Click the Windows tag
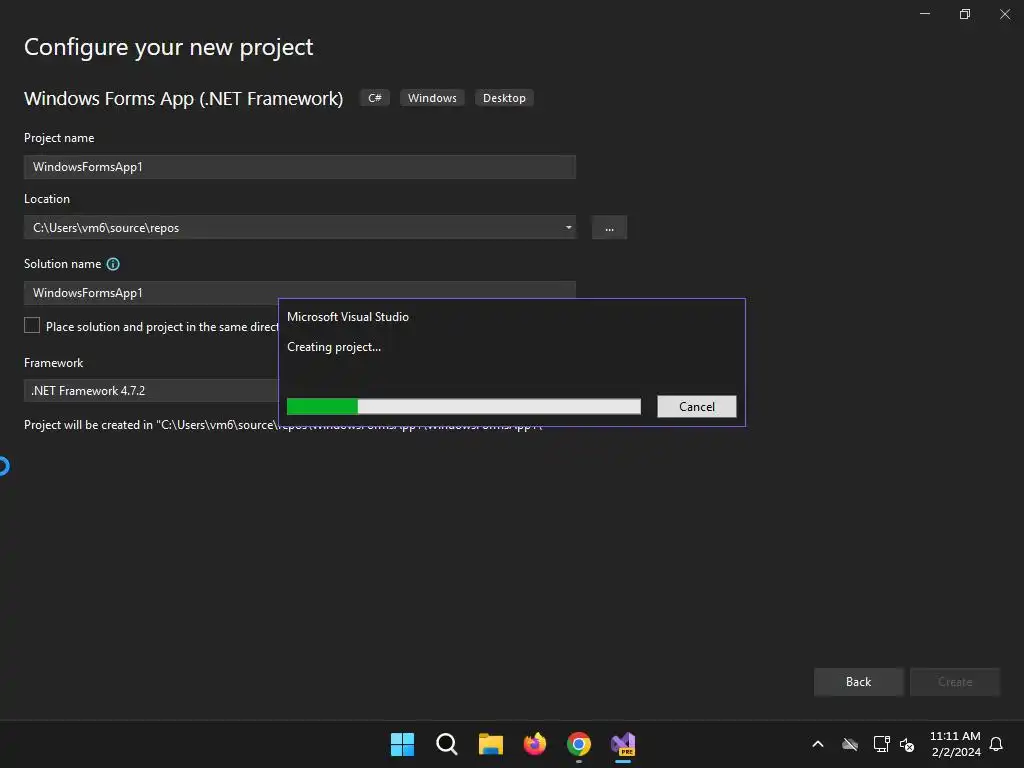This screenshot has height=768, width=1024. [x=432, y=98]
